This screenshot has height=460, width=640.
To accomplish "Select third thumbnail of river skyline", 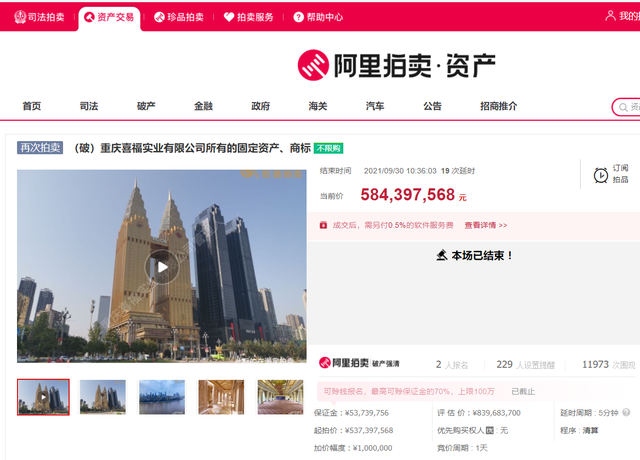I will pos(162,397).
